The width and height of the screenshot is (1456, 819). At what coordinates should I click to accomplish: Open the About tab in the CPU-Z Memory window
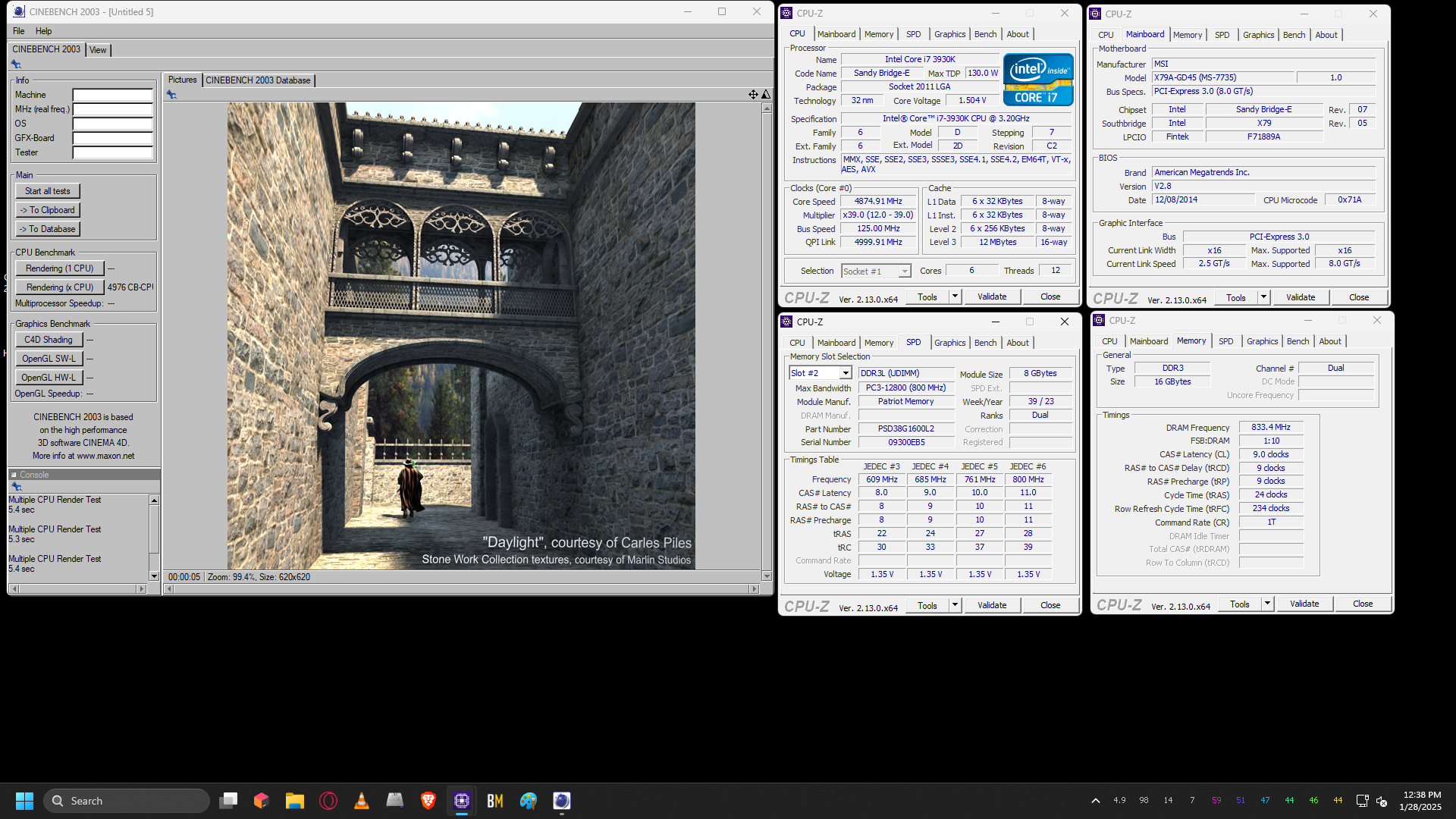[x=1330, y=341]
